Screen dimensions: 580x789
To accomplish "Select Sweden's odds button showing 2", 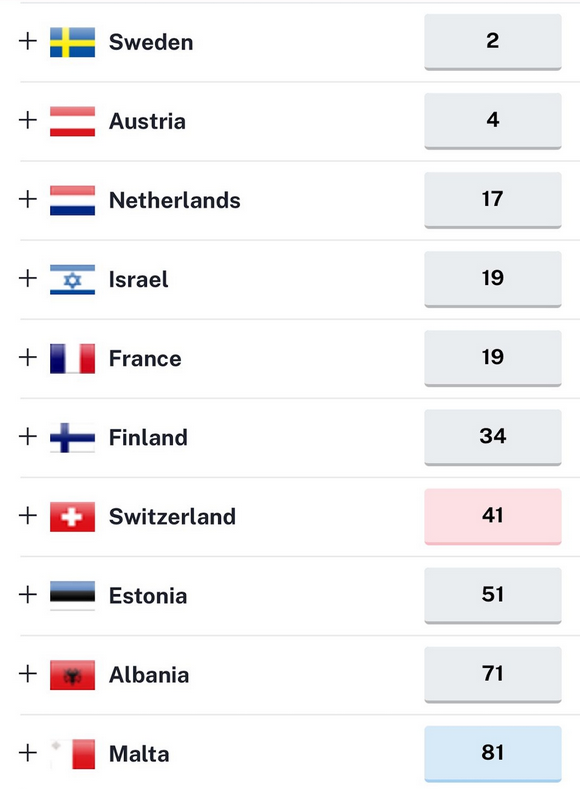I will point(492,42).
